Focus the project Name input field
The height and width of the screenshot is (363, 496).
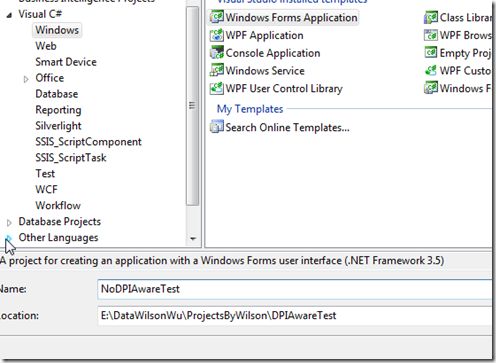[x=295, y=289]
